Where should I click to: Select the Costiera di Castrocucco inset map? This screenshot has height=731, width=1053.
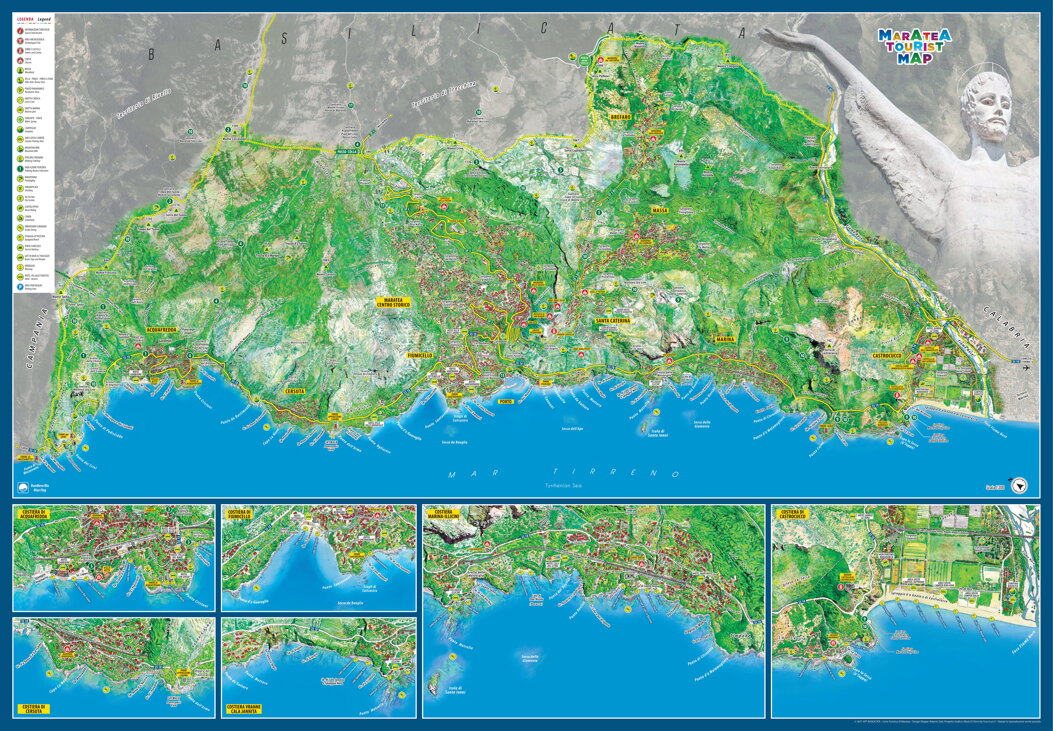[904, 611]
